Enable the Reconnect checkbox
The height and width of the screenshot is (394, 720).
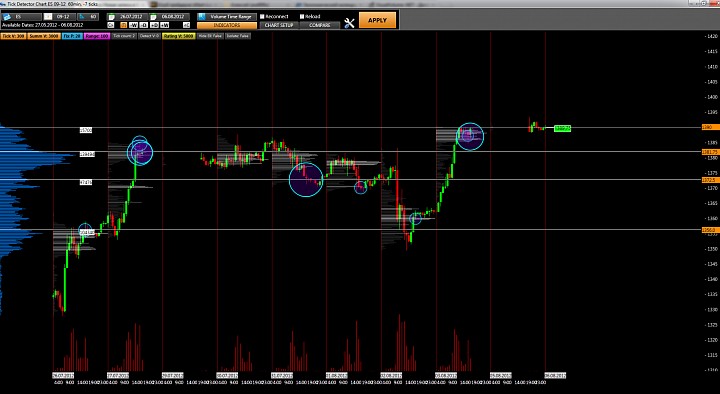[x=262, y=17]
